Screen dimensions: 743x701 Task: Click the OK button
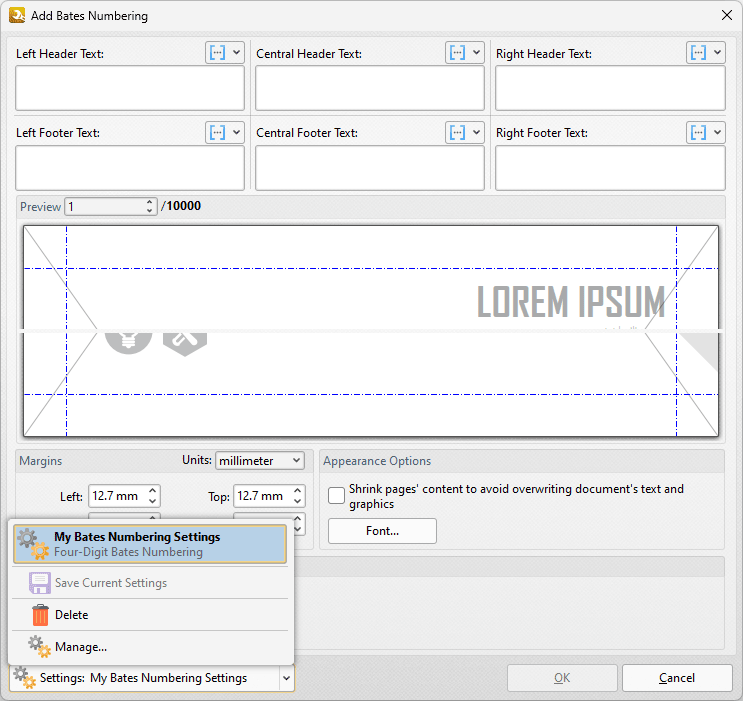coord(562,678)
